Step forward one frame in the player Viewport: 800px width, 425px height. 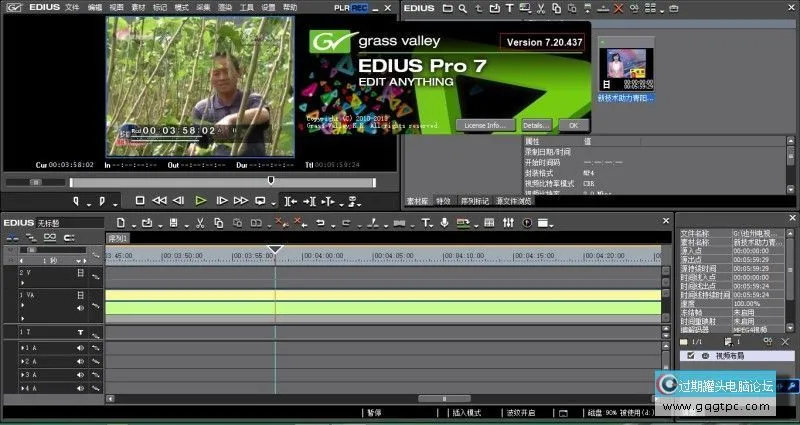click(x=222, y=201)
